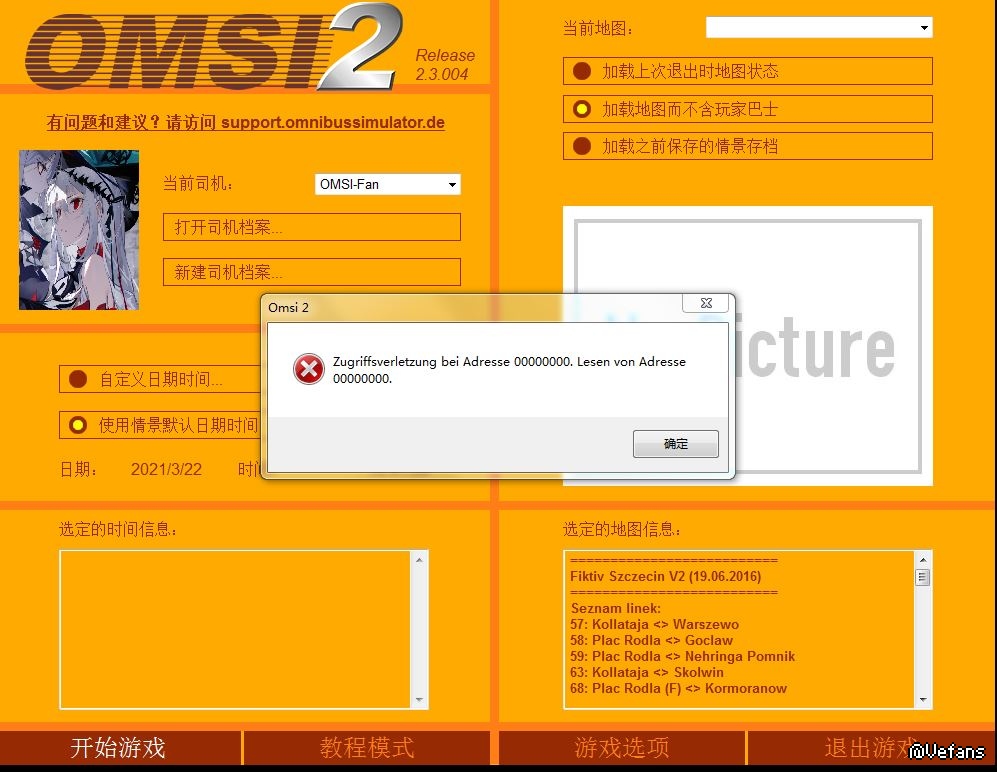Screen dimensions: 997x772
Task: Click the 'Seznam linek:' text
Action: click(615, 608)
